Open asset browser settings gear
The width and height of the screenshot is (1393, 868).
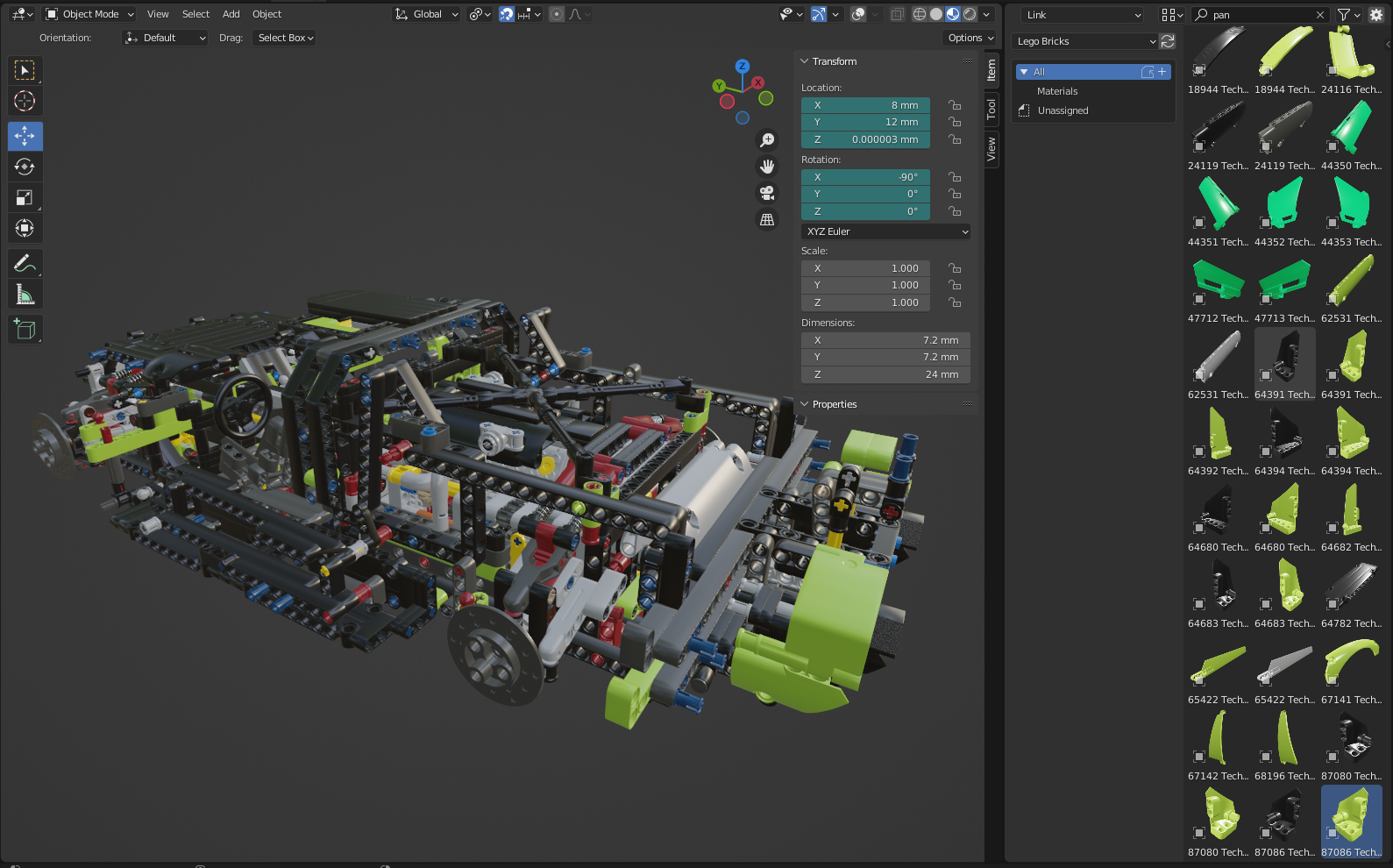(1375, 15)
